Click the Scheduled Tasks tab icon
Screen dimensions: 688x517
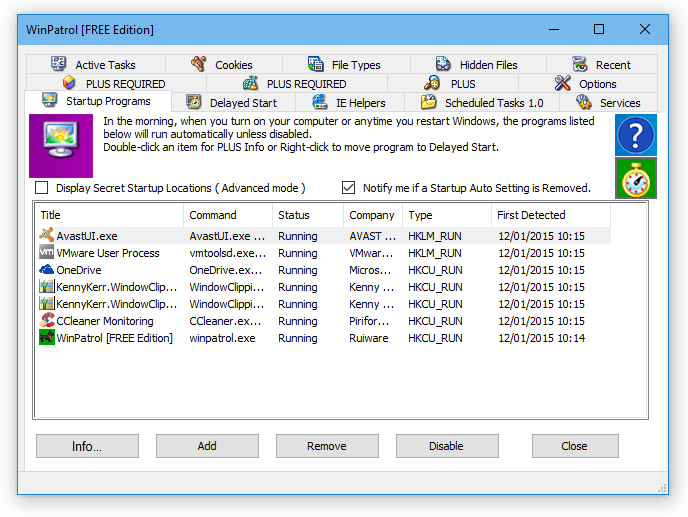pyautogui.click(x=429, y=102)
